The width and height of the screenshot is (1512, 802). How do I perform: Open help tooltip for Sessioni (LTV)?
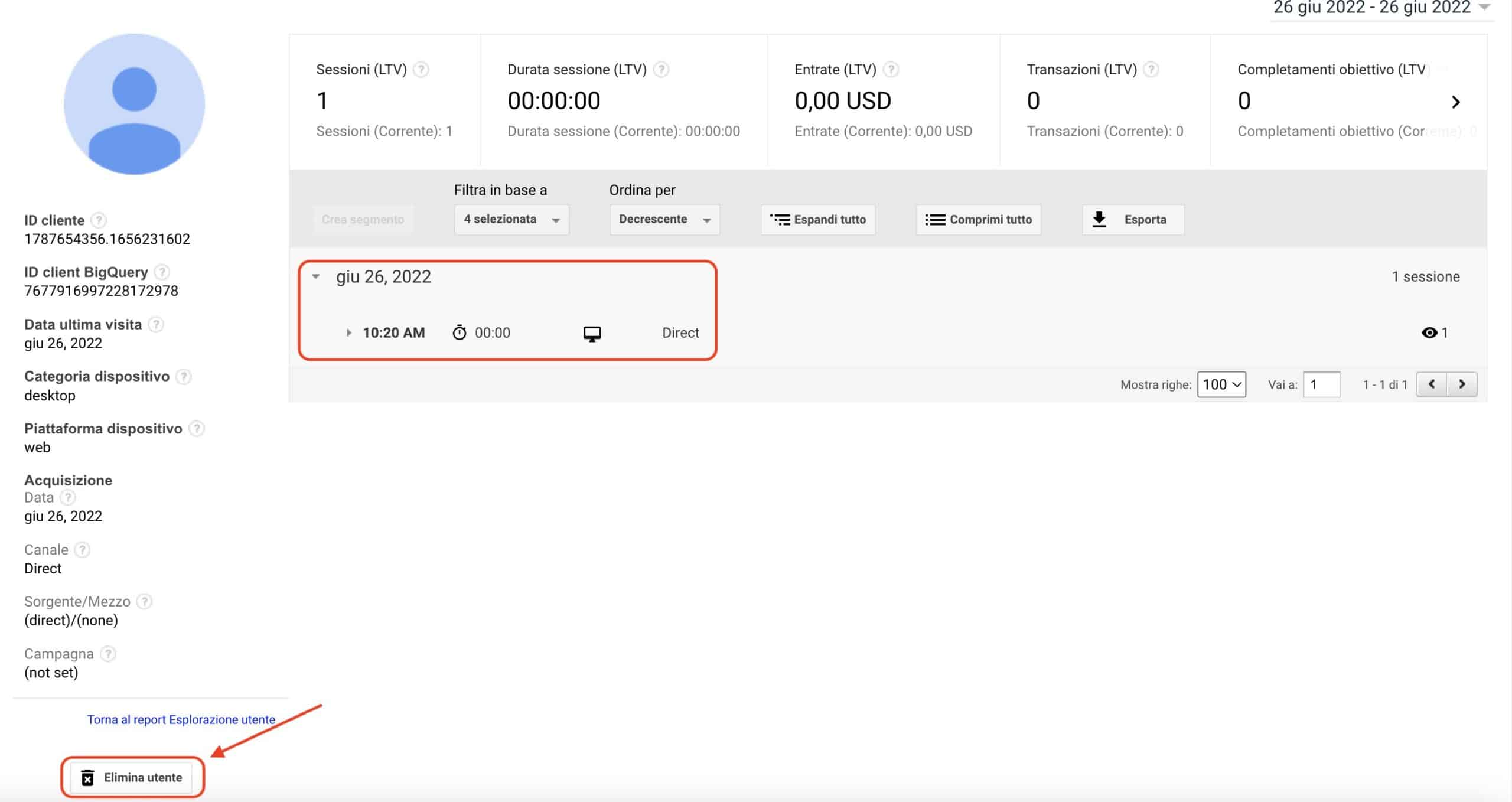click(421, 70)
